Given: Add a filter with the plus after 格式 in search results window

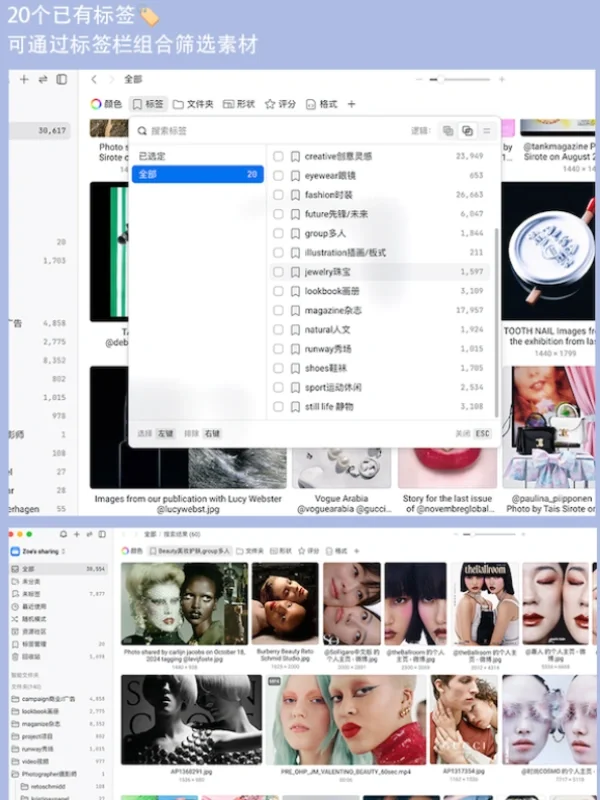Looking at the screenshot, I should [357, 551].
